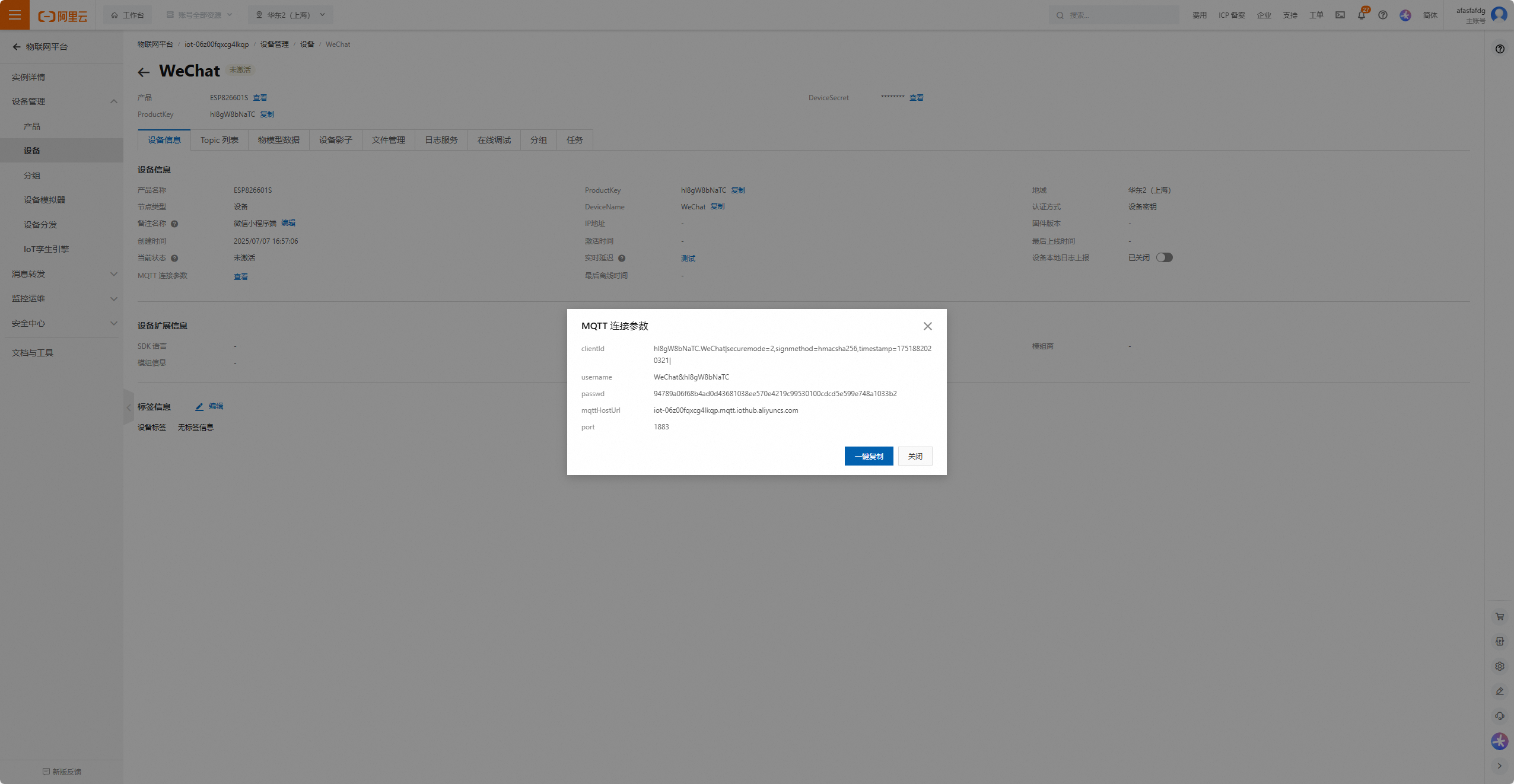Open the cloud shell terminal icon
The image size is (1514, 784).
[1340, 15]
